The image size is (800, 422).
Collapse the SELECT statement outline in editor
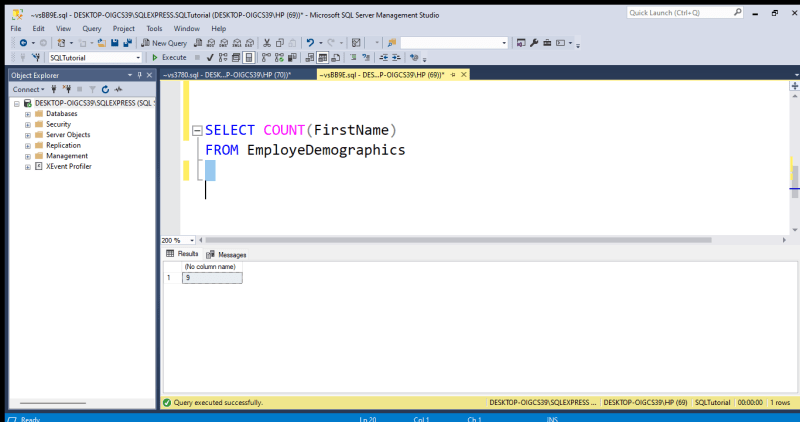click(x=197, y=131)
